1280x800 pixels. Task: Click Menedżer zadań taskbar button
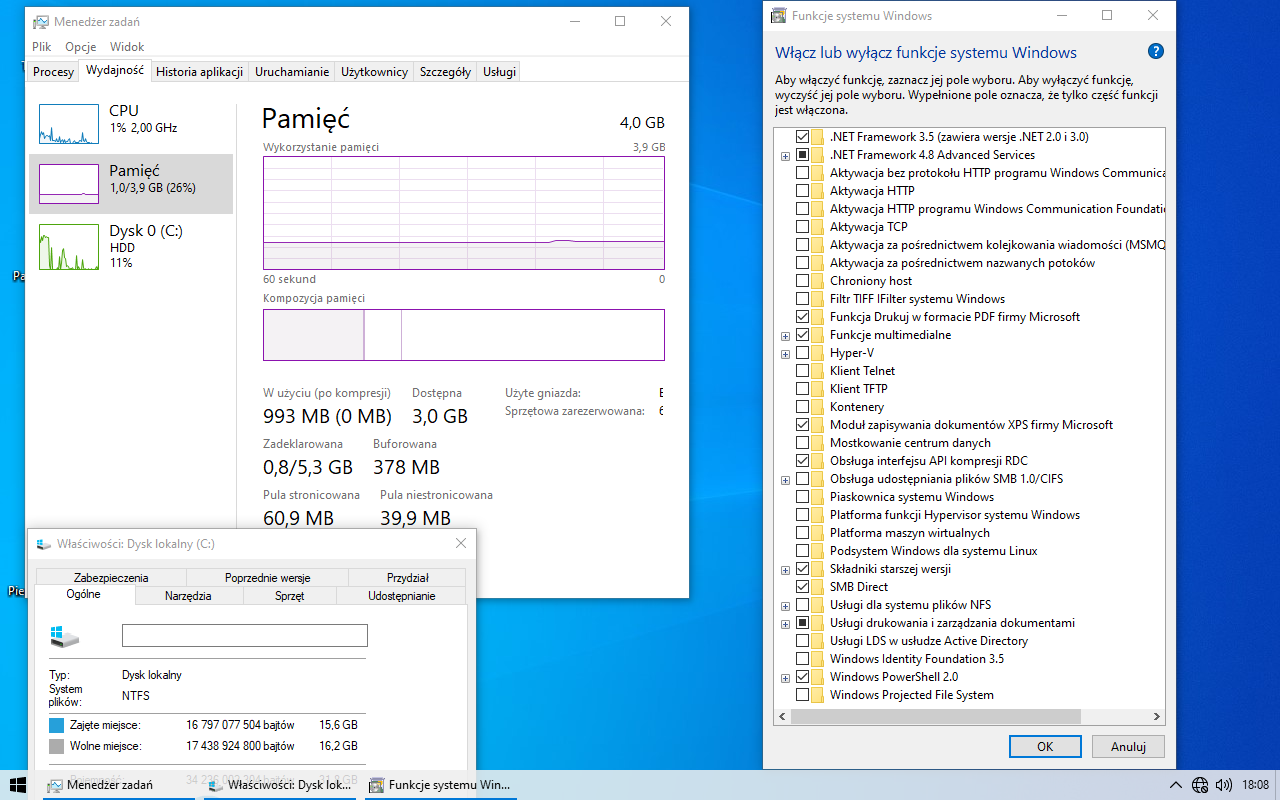[x=100, y=785]
